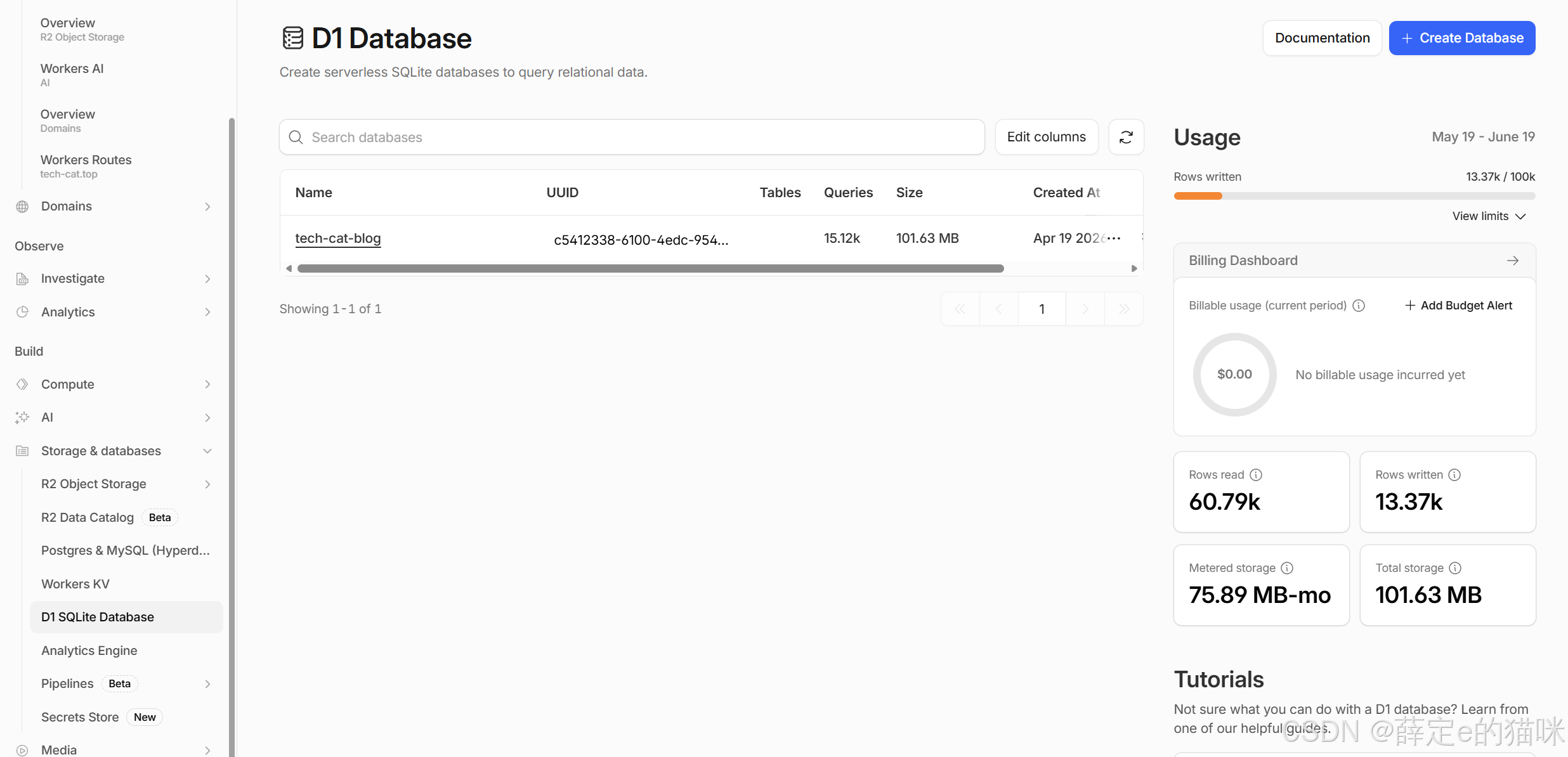Click the refresh databases icon button

click(1126, 137)
